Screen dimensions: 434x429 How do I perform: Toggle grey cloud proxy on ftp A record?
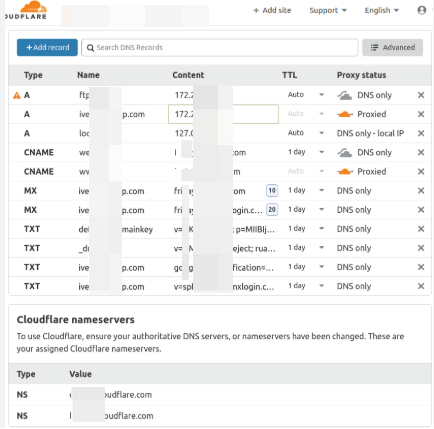[x=345, y=95]
